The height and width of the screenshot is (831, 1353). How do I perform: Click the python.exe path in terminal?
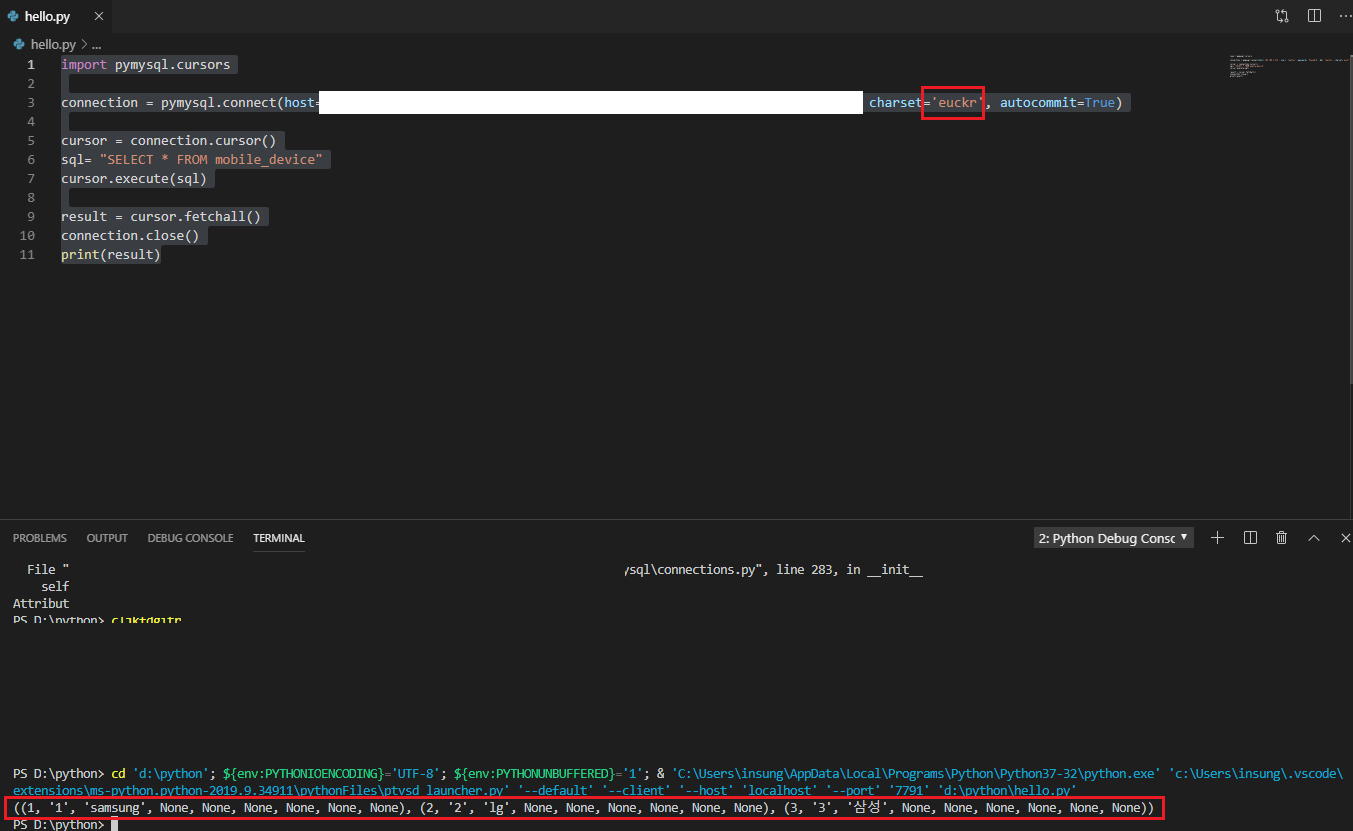(x=914, y=774)
